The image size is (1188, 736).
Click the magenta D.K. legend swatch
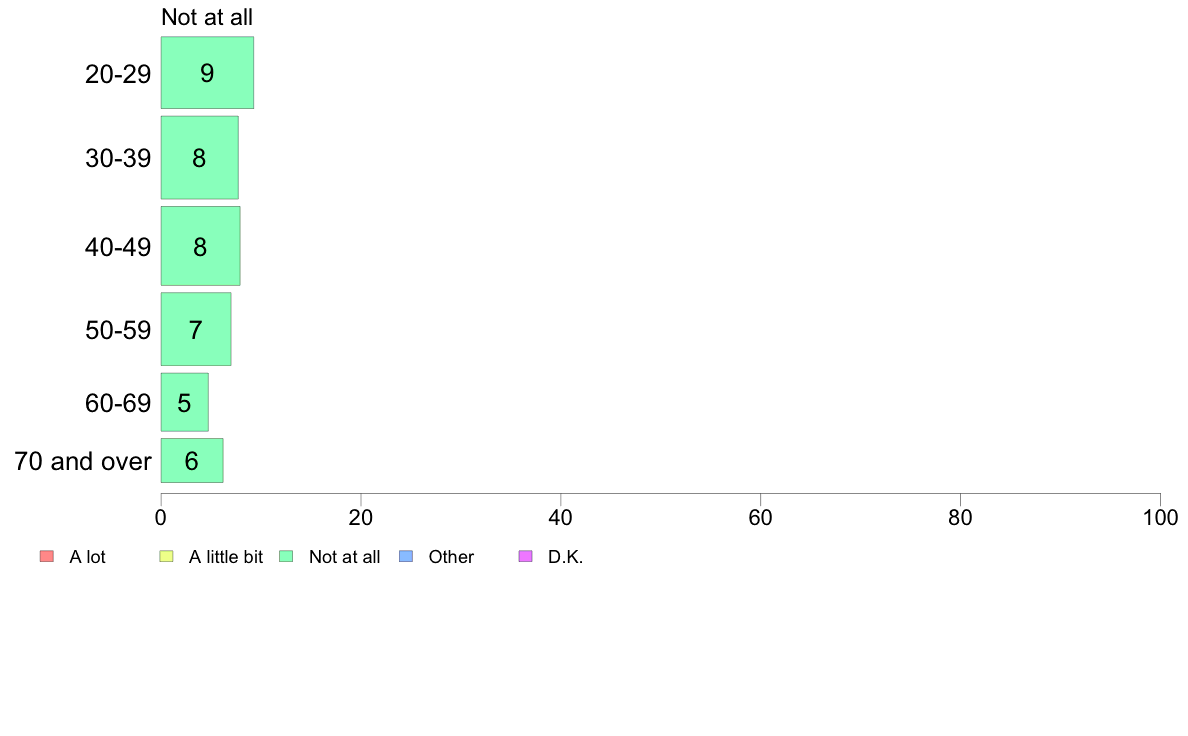tap(526, 556)
